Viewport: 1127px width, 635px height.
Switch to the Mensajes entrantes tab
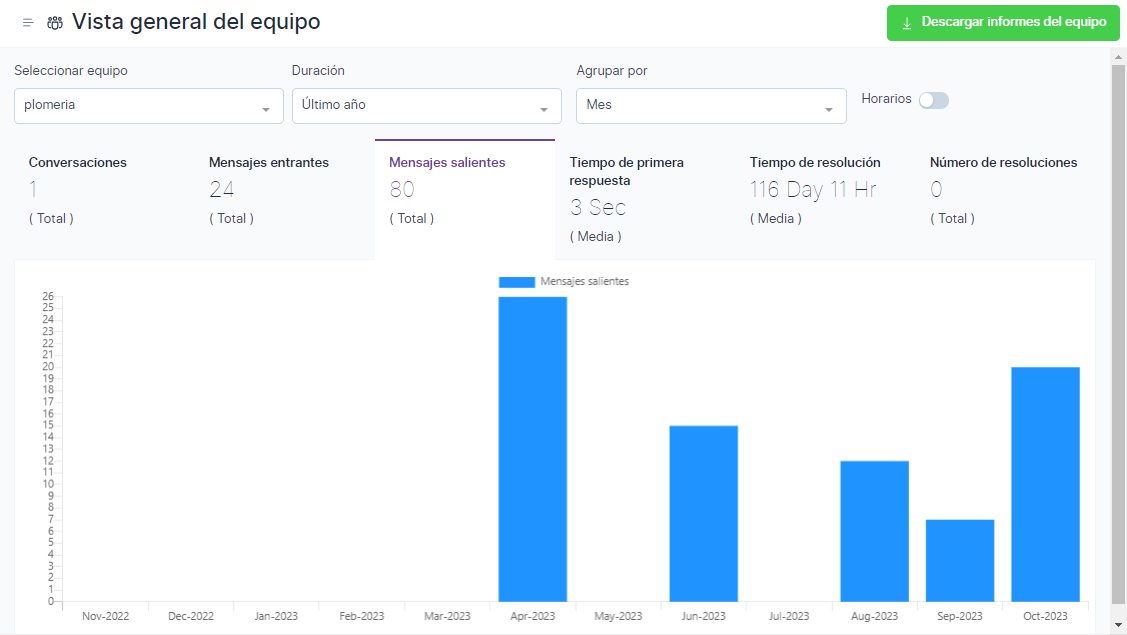pos(268,162)
